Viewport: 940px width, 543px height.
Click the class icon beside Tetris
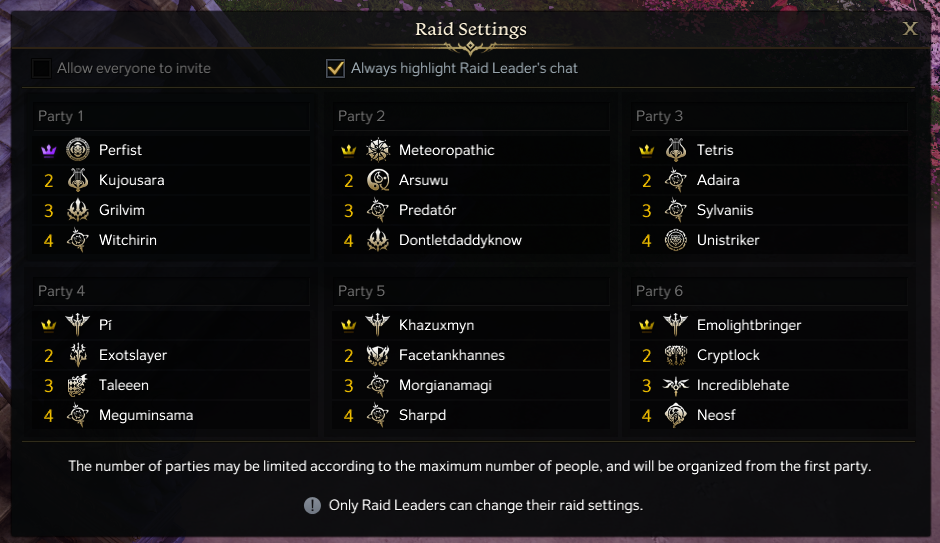point(676,150)
